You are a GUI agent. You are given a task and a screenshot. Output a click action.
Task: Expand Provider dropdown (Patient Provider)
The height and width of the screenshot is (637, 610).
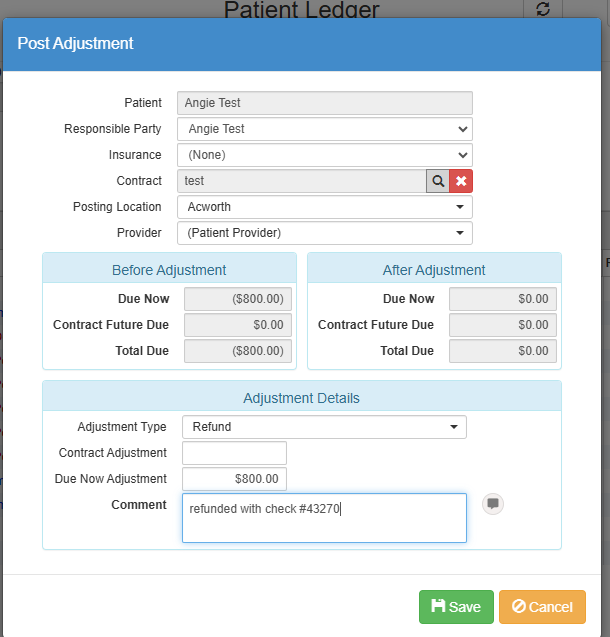coord(325,233)
